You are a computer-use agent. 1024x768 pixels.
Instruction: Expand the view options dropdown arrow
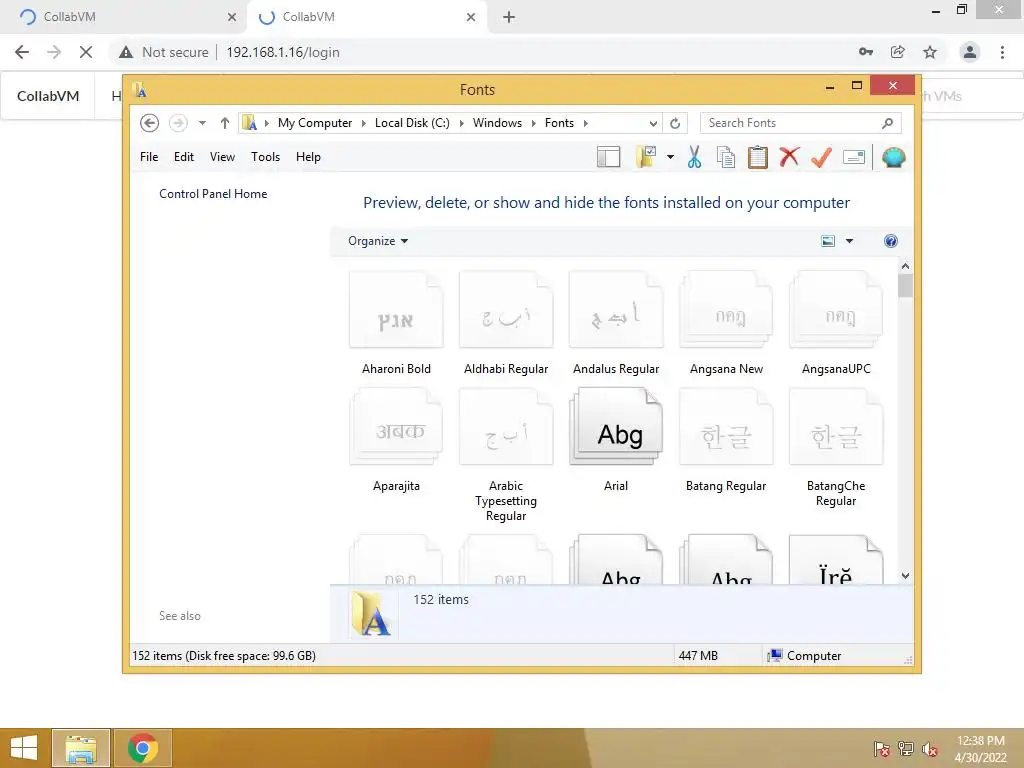850,241
